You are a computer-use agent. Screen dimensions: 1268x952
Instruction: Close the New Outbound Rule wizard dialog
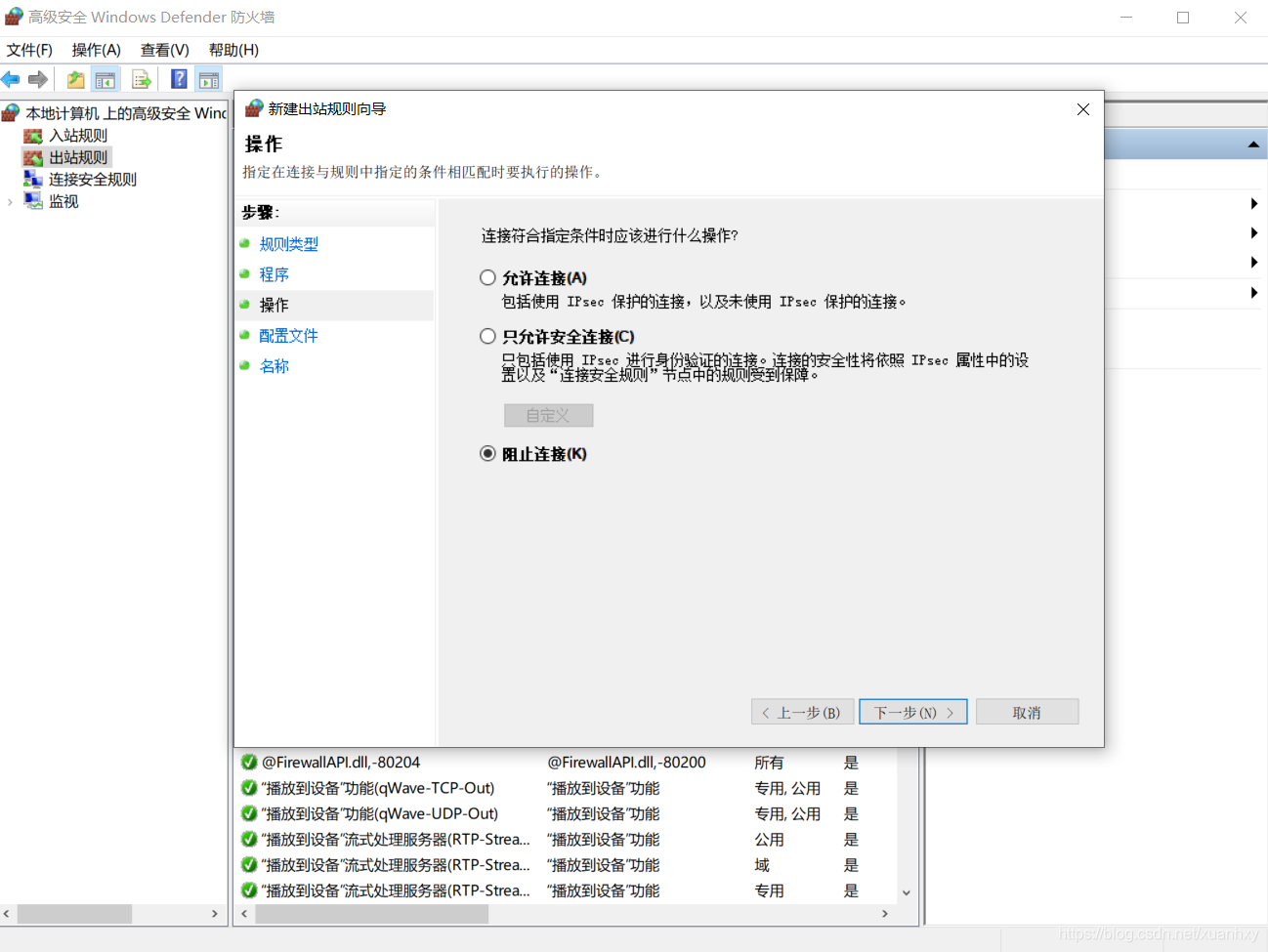click(1082, 109)
